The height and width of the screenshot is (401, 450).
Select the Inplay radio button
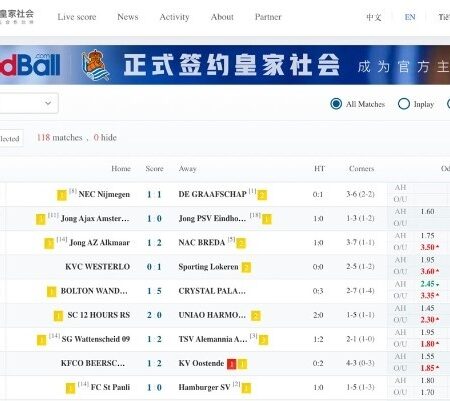coord(404,104)
